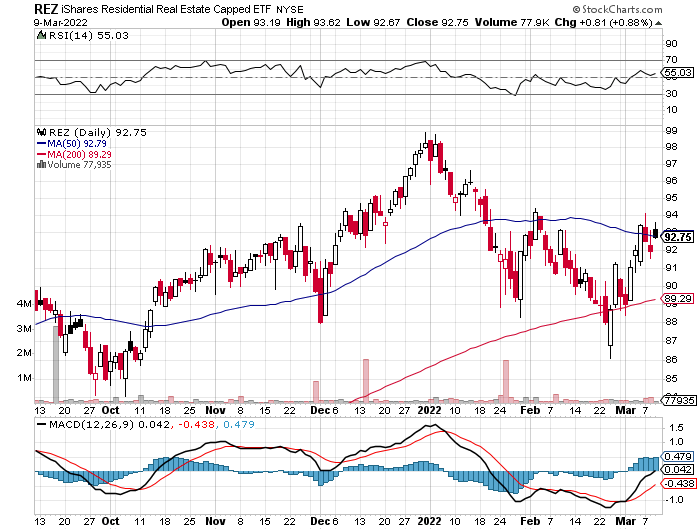This screenshot has width=700, height=530.
Task: Click the black line marker before MACD(12,26,9)
Action: pyautogui.click(x=42, y=424)
